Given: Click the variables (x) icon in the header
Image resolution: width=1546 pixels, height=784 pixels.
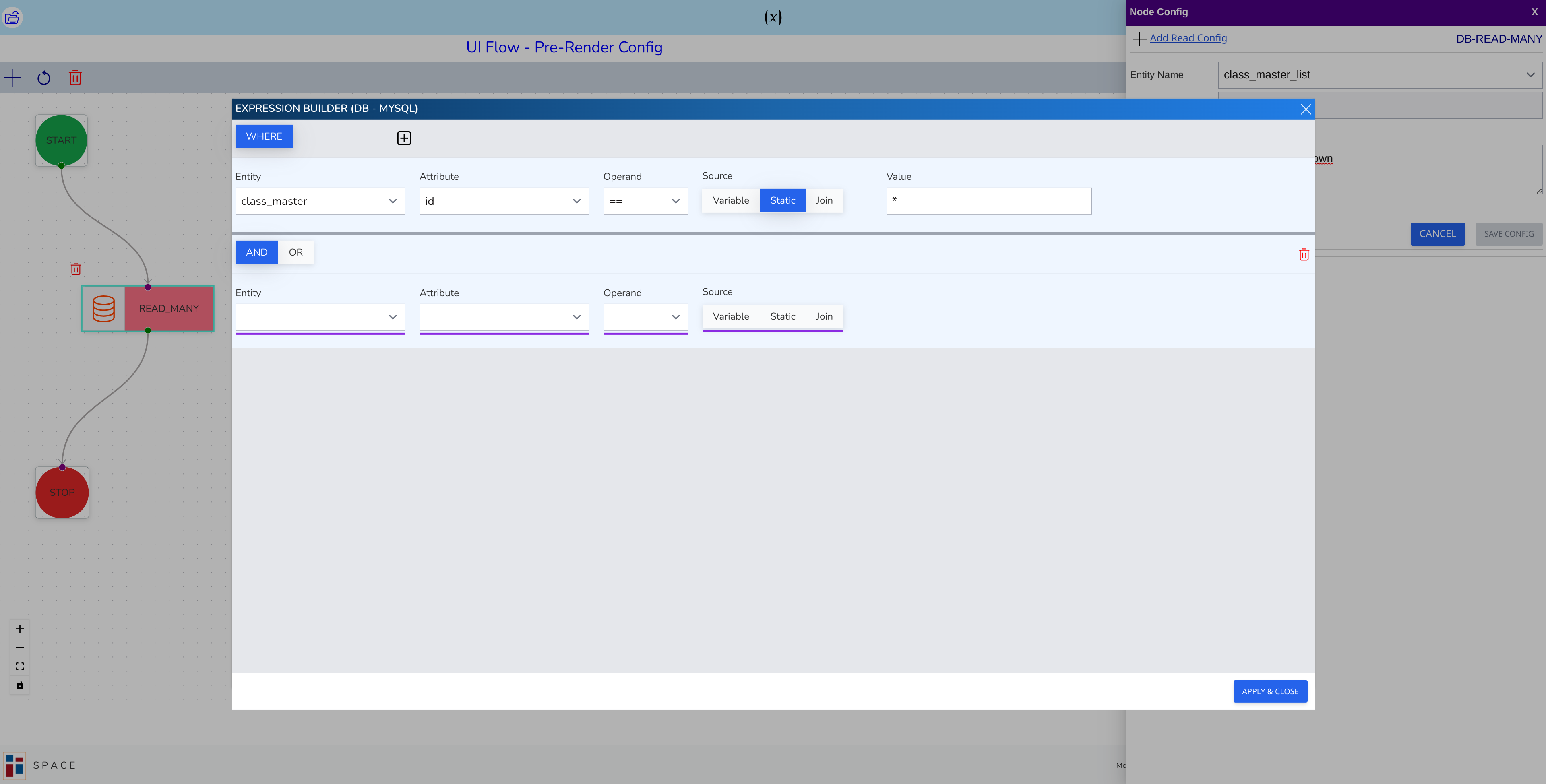Looking at the screenshot, I should [773, 17].
